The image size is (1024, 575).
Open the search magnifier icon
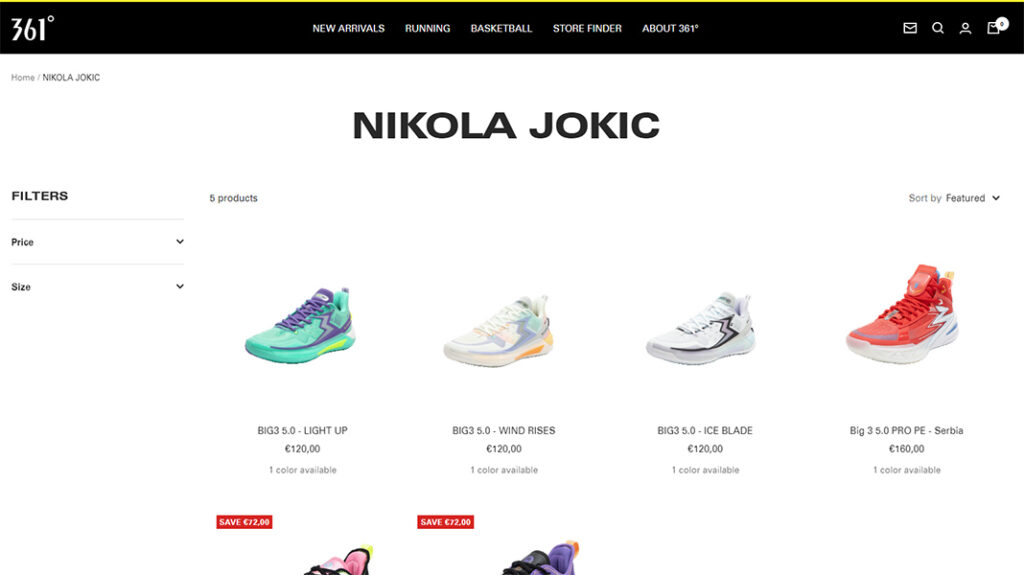[938, 28]
